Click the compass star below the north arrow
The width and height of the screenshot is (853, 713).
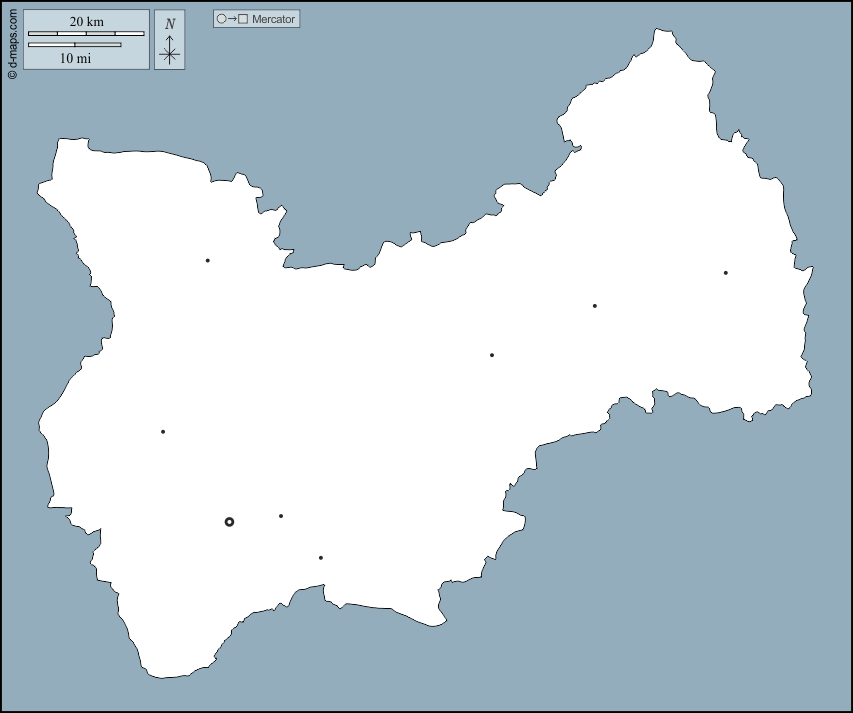(x=170, y=55)
